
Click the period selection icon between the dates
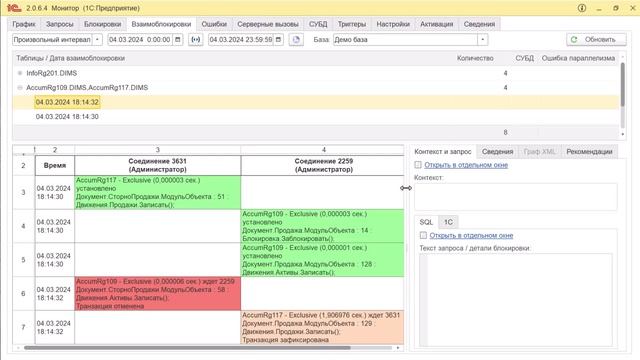pos(196,40)
